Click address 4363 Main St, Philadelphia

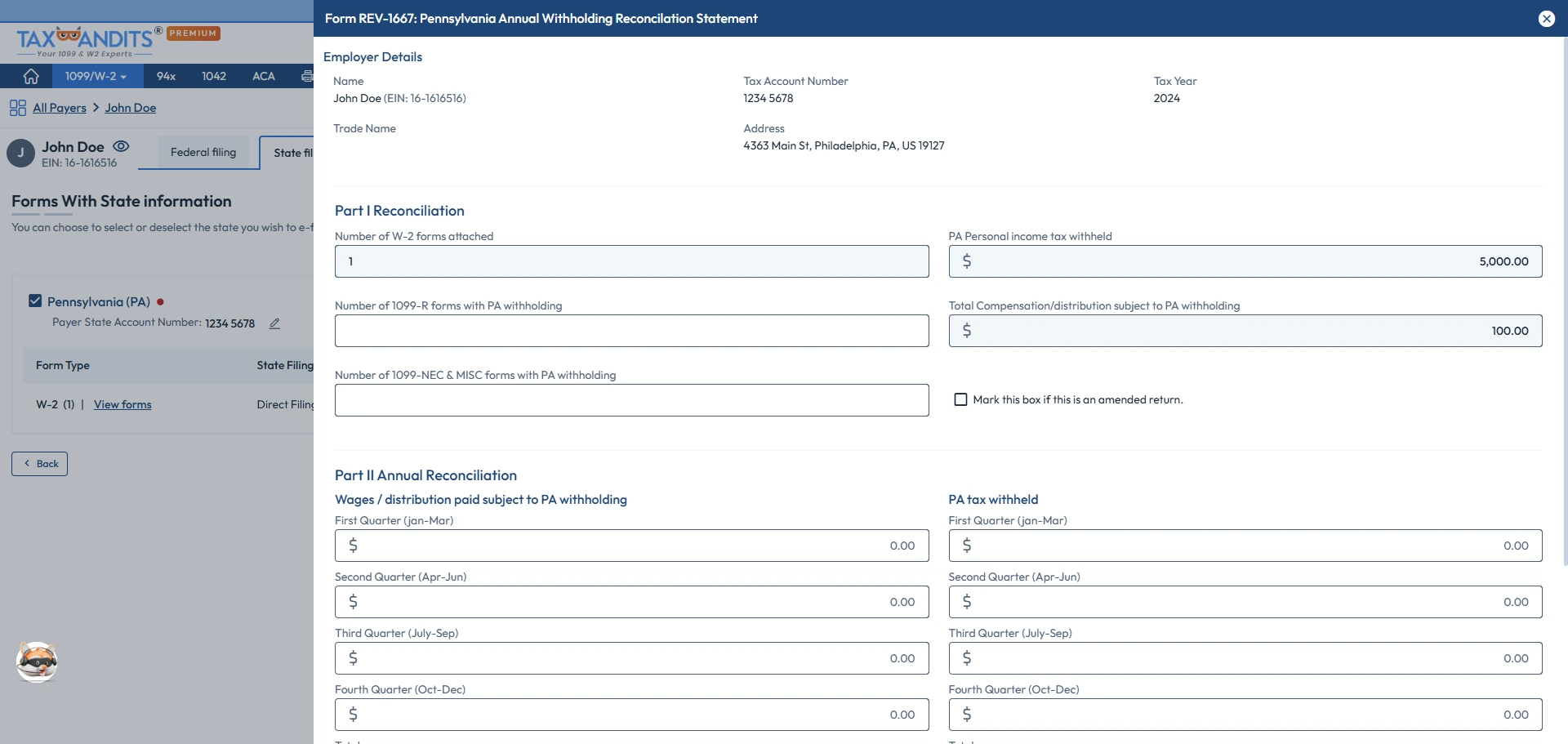(844, 145)
